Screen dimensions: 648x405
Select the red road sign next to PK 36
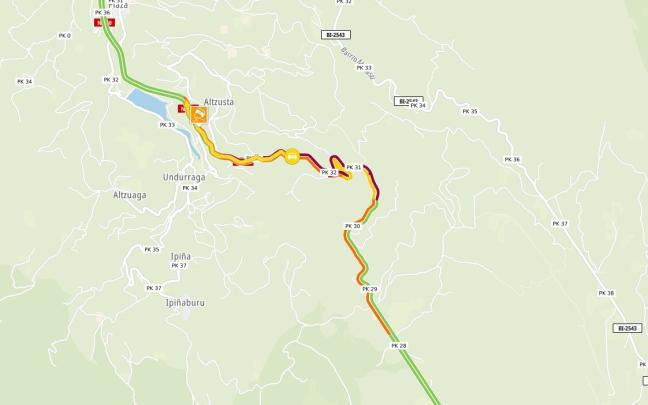(104, 23)
